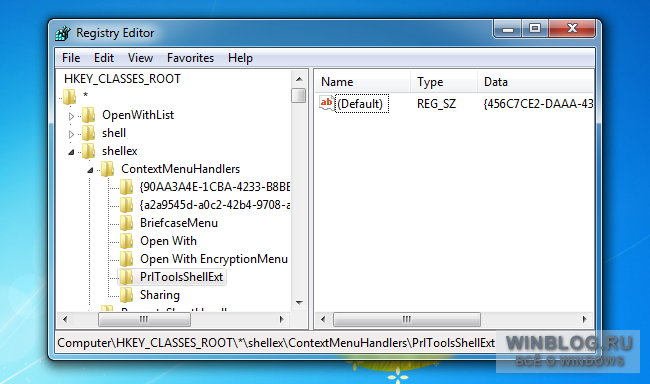This screenshot has height=384, width=650.
Task: Click the tree pane scroll left arrow
Action: 65,319
